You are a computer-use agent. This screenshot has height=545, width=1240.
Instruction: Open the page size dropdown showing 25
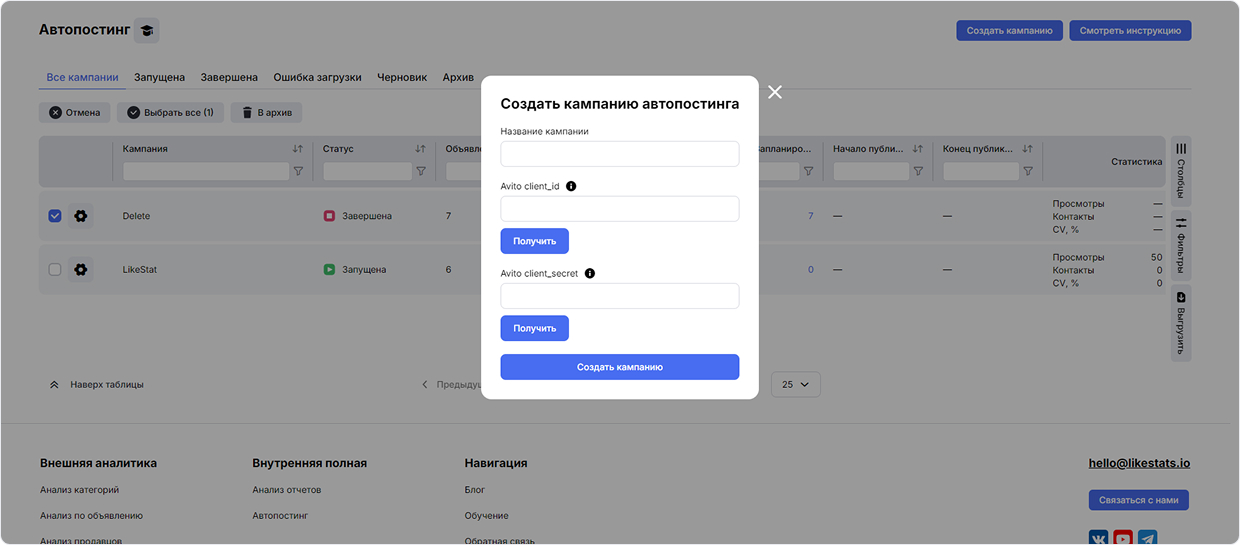point(795,384)
